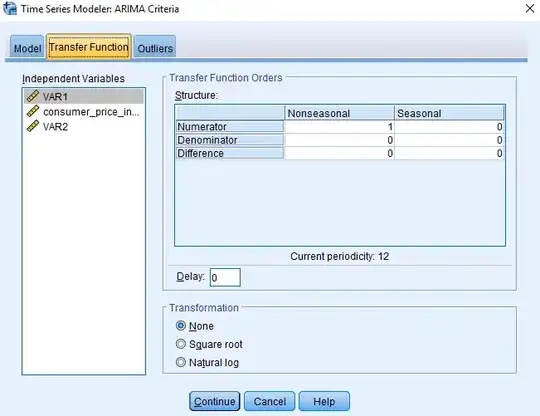This screenshot has width=540, height=416.
Task: Edit the Nonseasonal Numerator cell
Action: click(x=339, y=127)
